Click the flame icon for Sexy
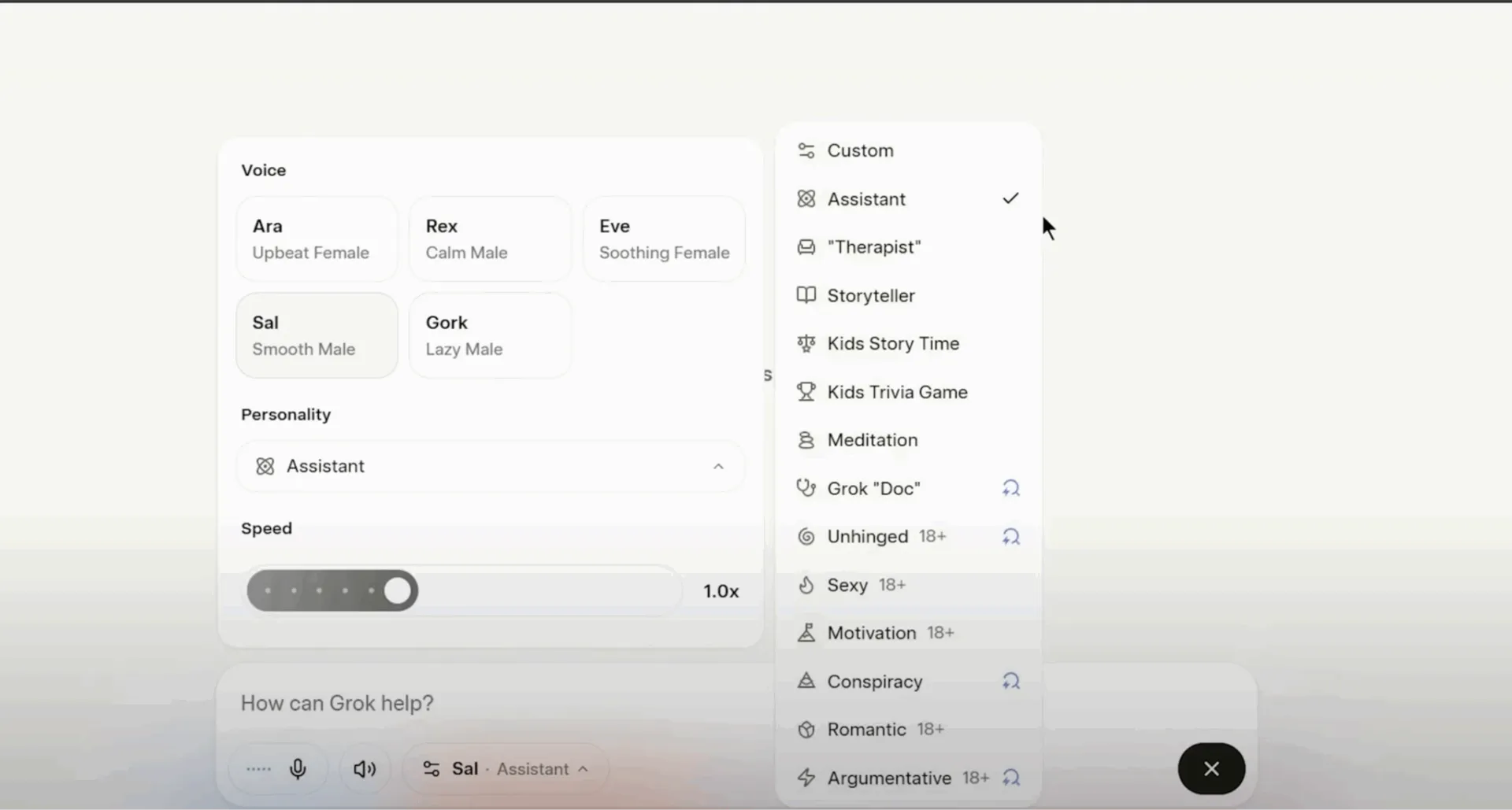 click(x=806, y=585)
